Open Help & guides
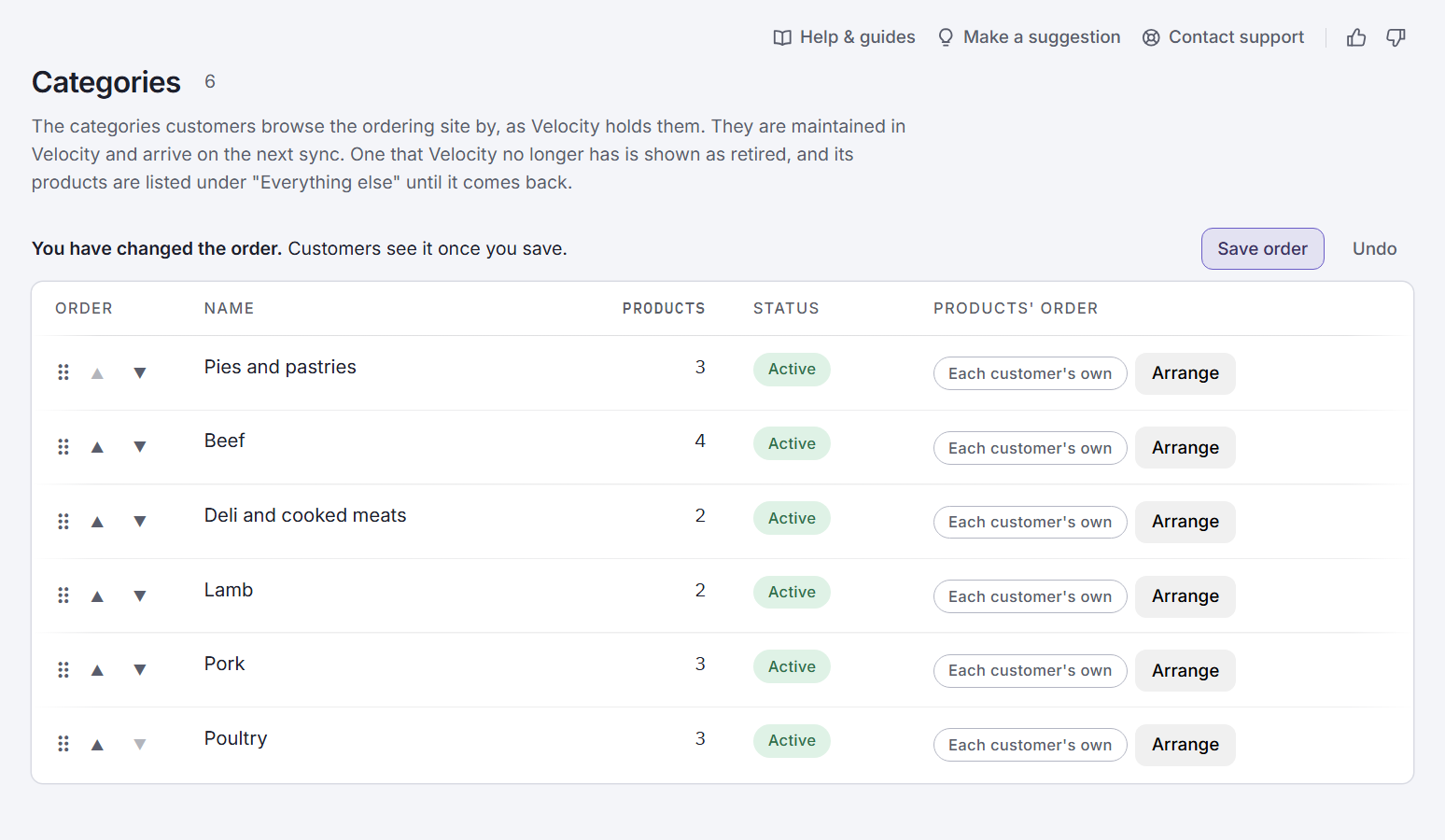This screenshot has height=840, width=1445. point(844,37)
